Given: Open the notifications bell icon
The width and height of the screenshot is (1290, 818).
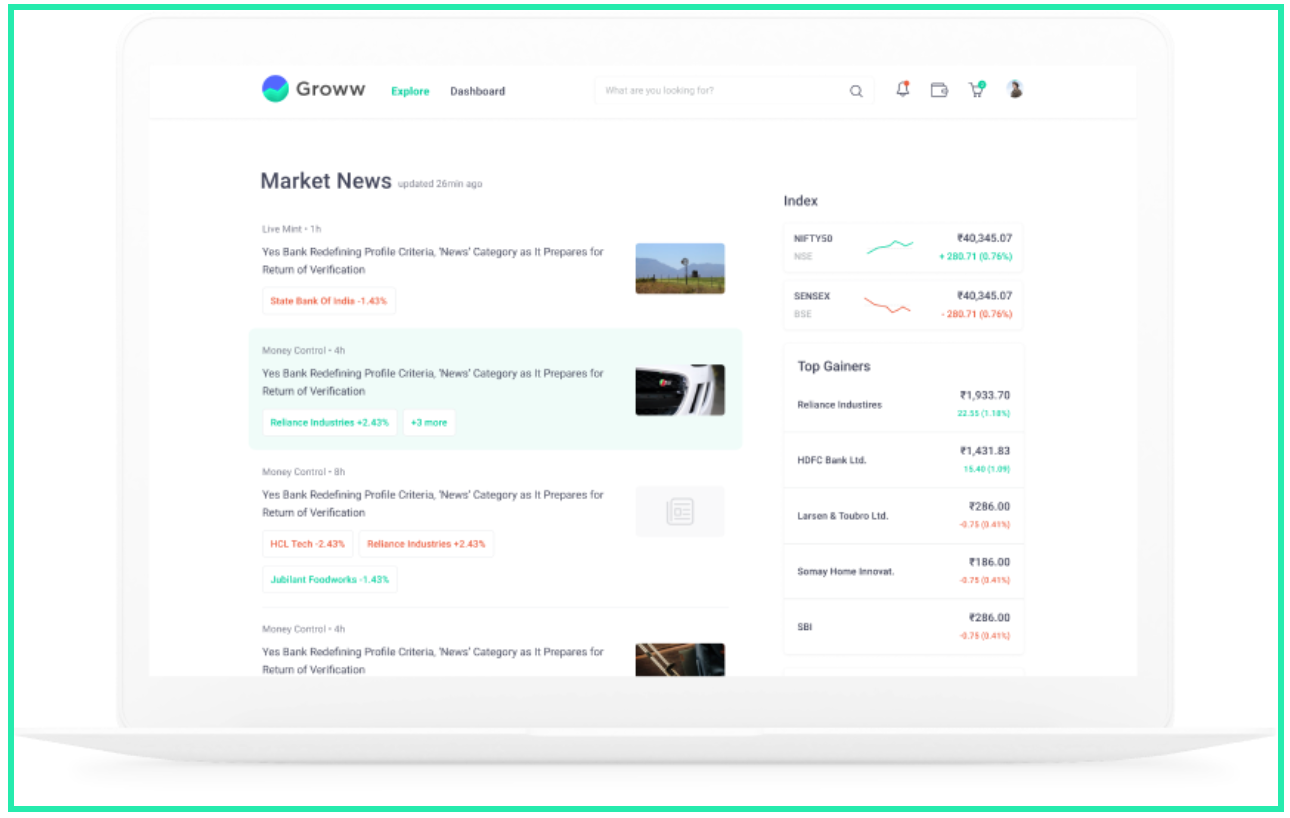Looking at the screenshot, I should [903, 90].
